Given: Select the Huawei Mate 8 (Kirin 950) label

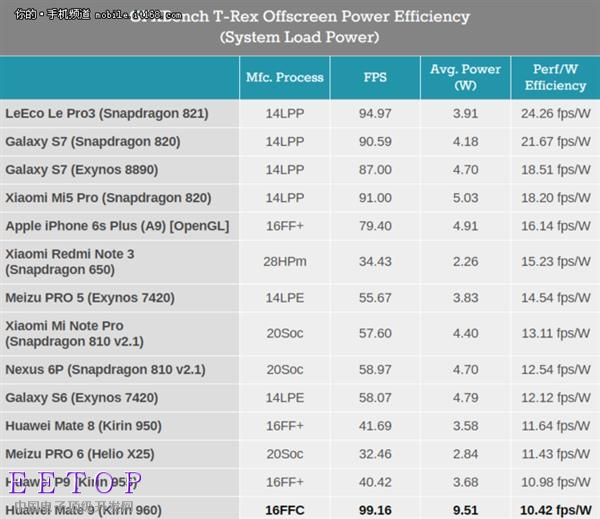Looking at the screenshot, I should tap(83, 426).
